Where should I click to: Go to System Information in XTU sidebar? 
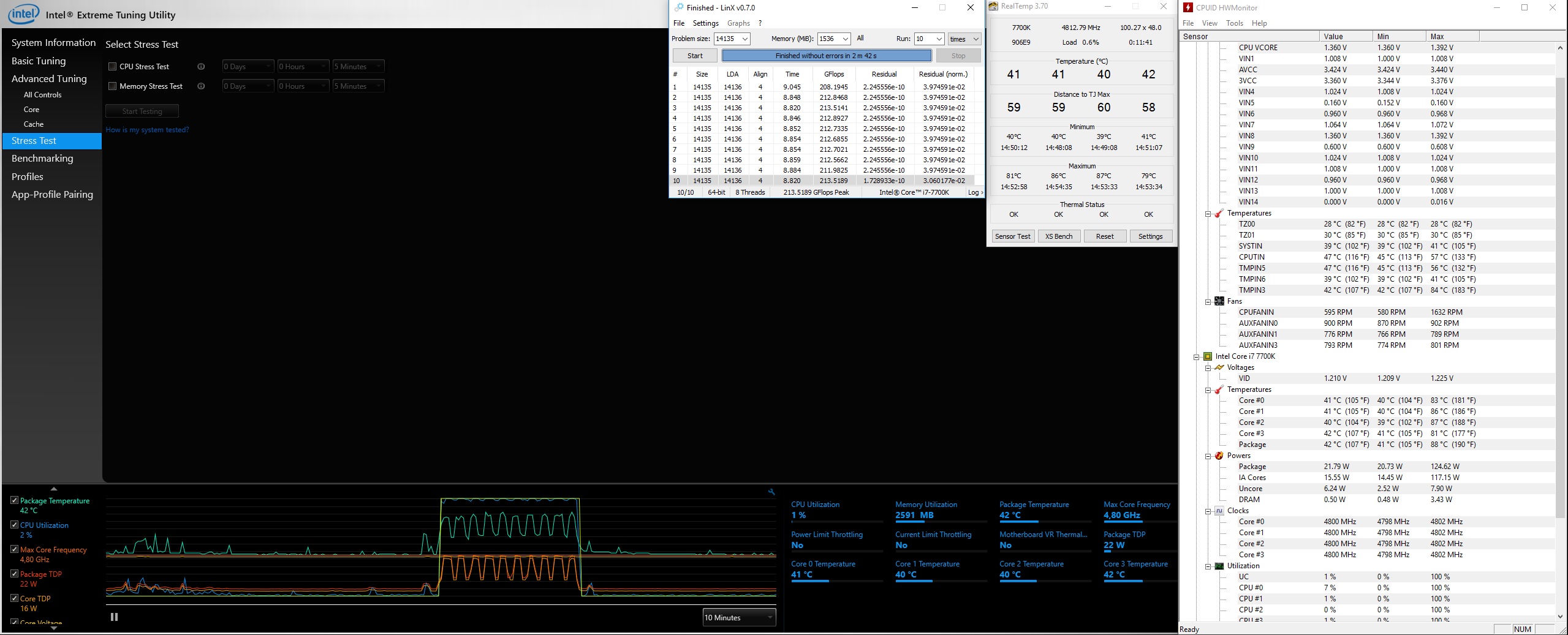pos(53,43)
